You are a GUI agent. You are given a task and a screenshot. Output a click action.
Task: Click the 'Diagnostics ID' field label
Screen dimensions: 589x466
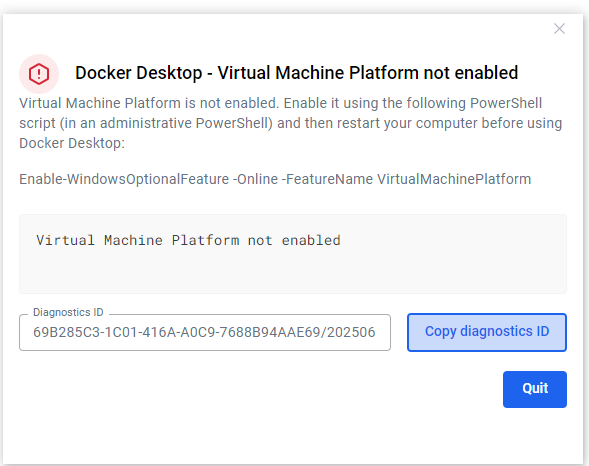point(68,312)
